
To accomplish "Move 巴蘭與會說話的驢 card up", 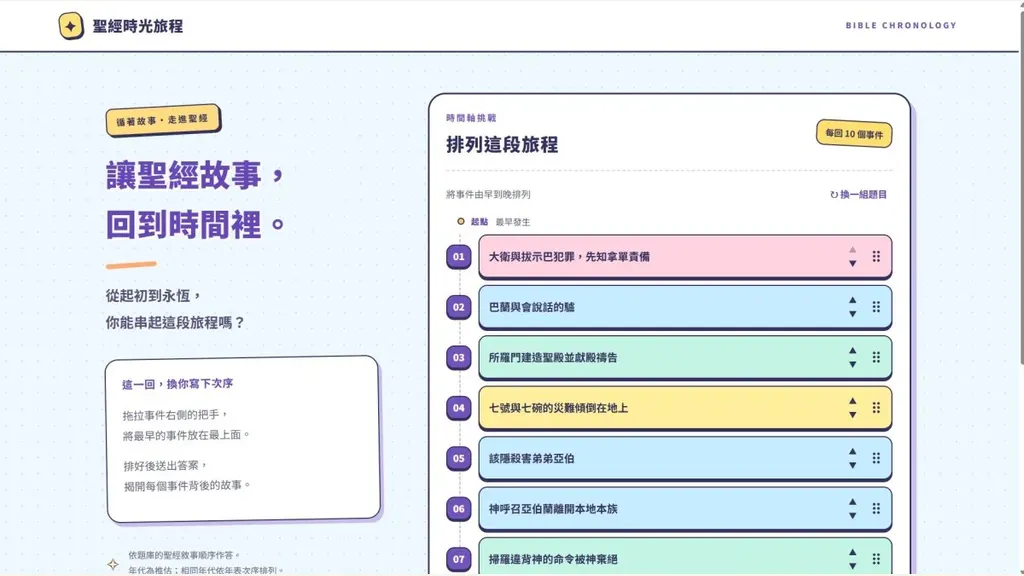I will pyautogui.click(x=852, y=300).
